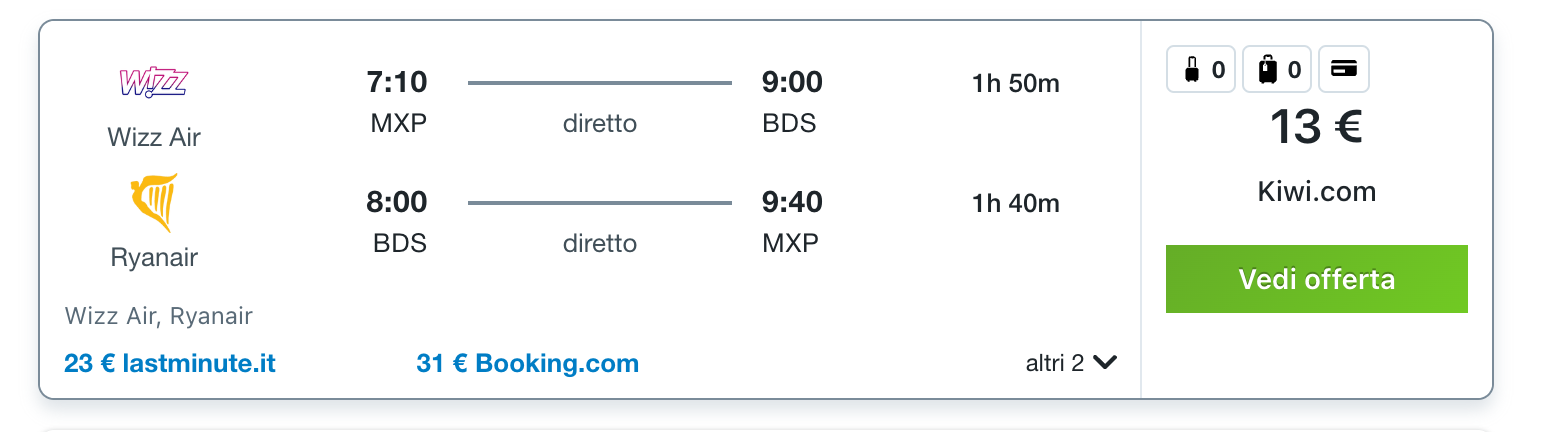Click the 7:10 MXP departure time

(x=398, y=102)
